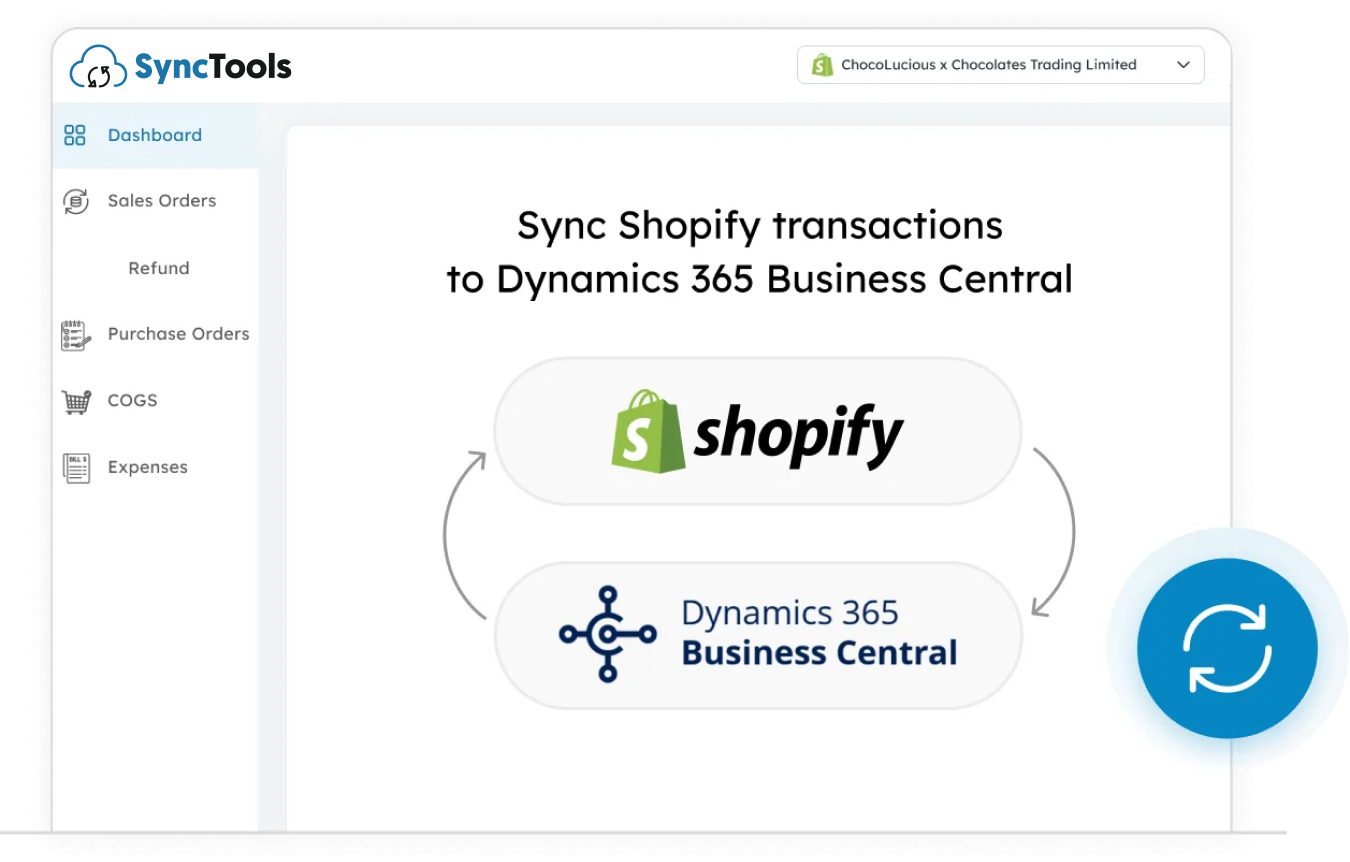The height and width of the screenshot is (862, 1350).
Task: Expand the store selector chevron arrow
Action: pyautogui.click(x=1183, y=65)
